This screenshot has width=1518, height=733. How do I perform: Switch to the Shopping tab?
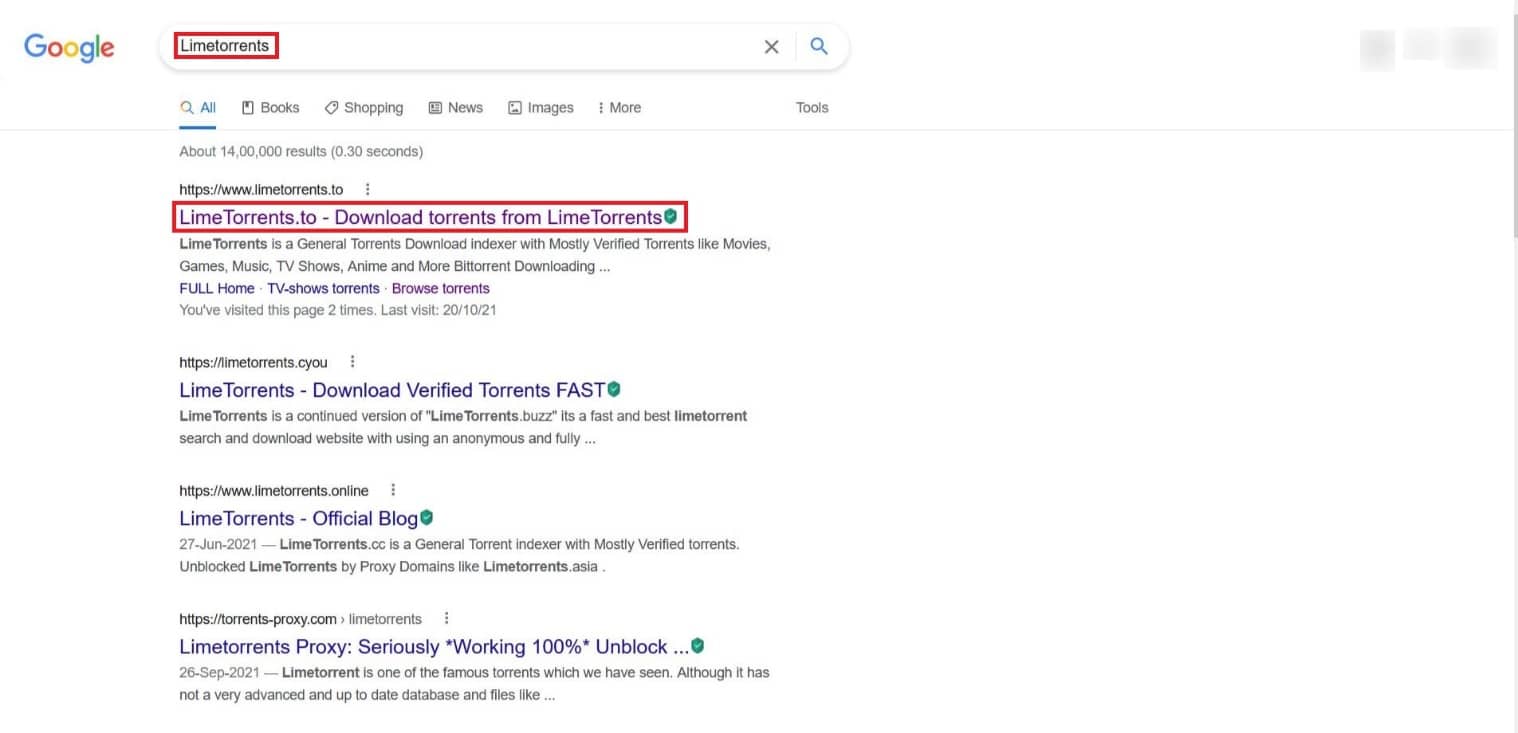pos(364,108)
